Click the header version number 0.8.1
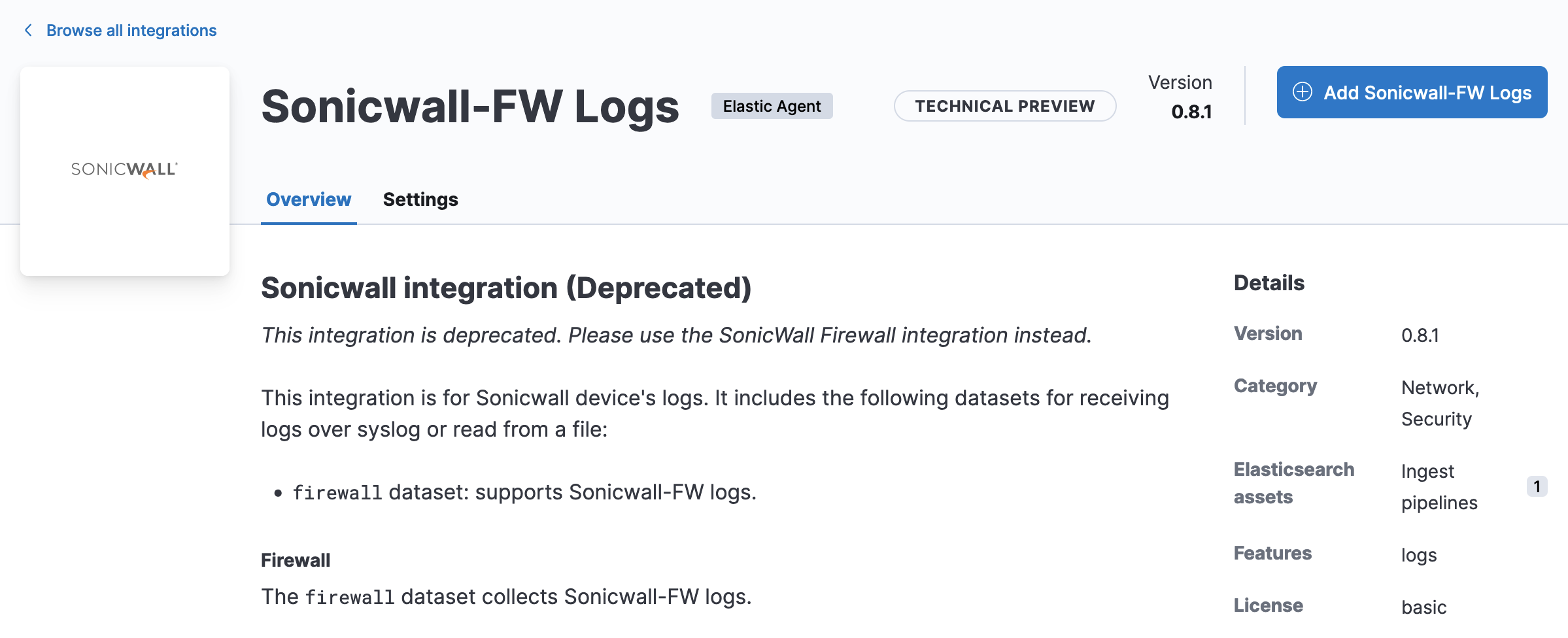 (x=1191, y=112)
